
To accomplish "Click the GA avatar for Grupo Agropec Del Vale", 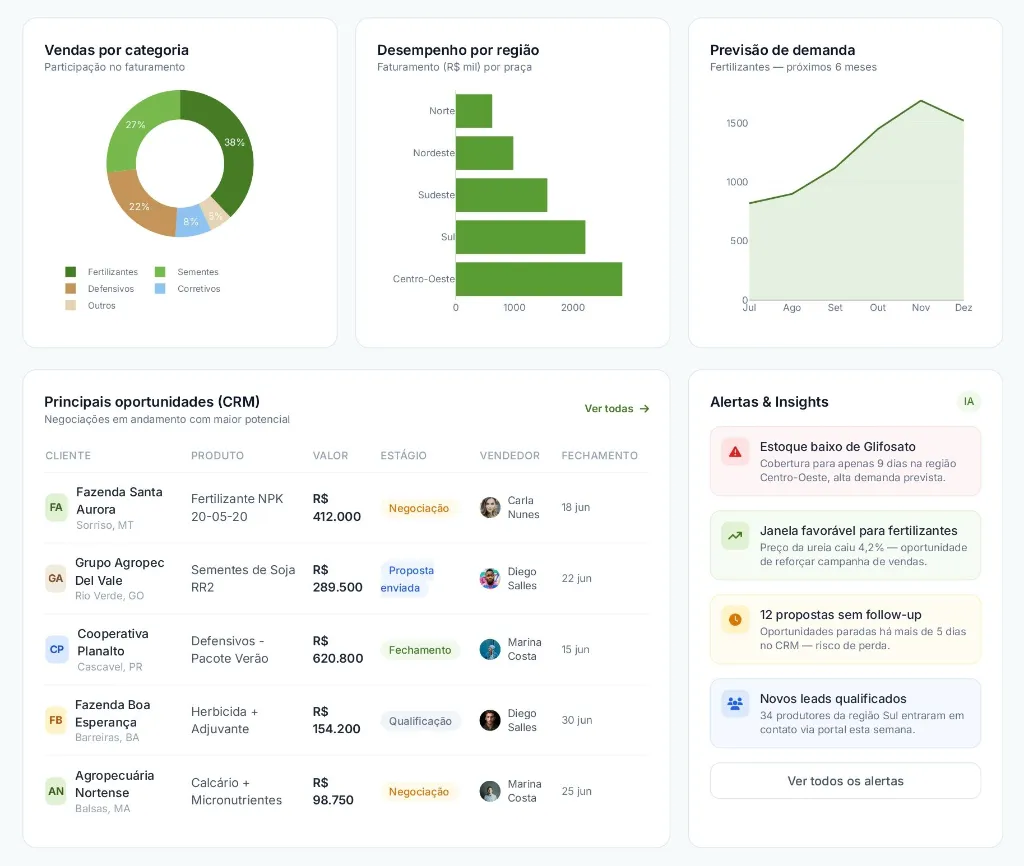I will (56, 579).
